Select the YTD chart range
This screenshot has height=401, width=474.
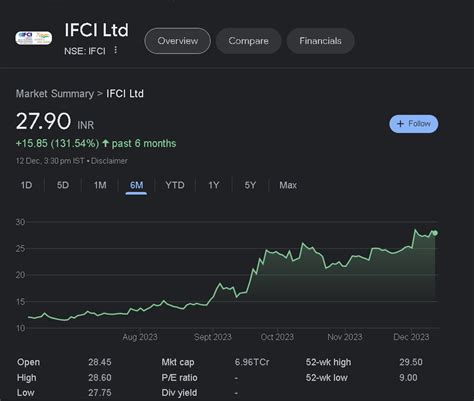[175, 185]
